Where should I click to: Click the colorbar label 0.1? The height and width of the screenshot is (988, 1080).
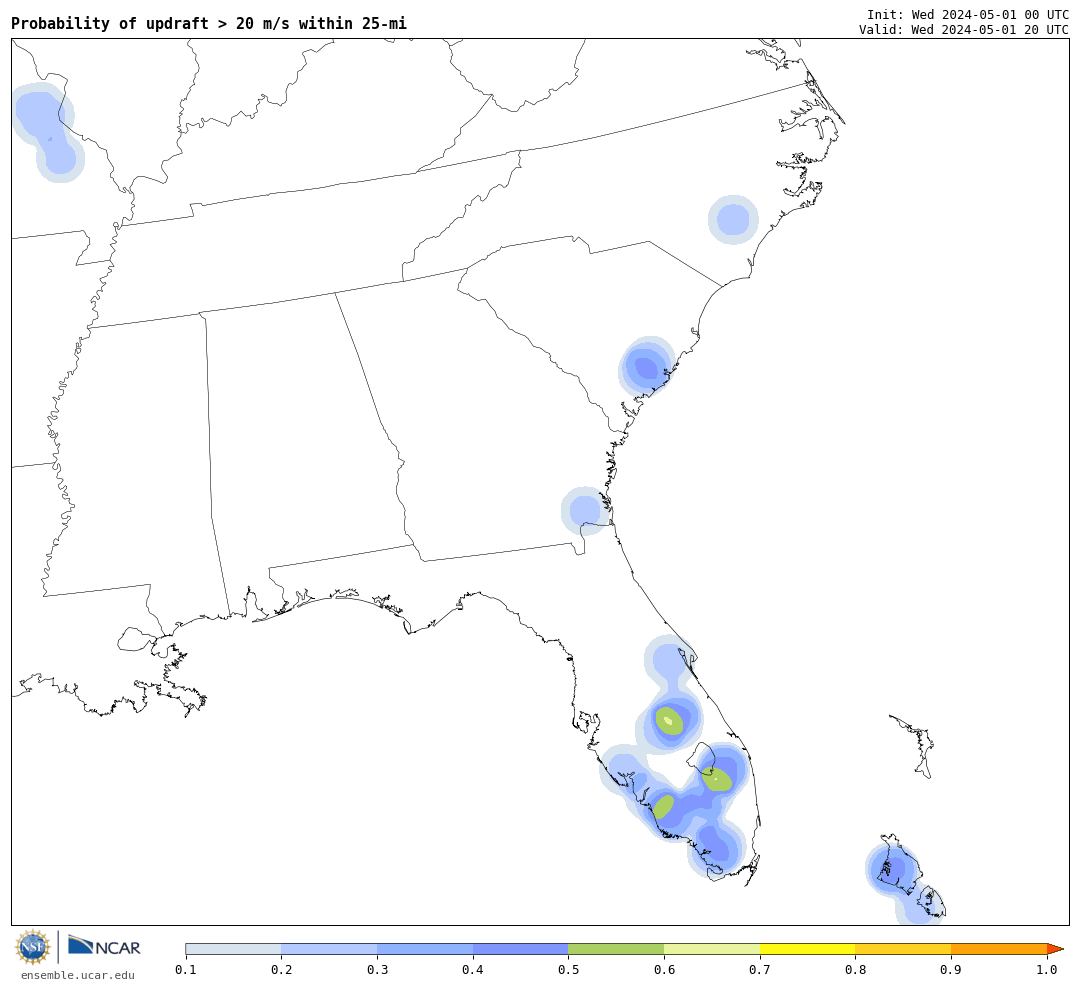[x=186, y=970]
